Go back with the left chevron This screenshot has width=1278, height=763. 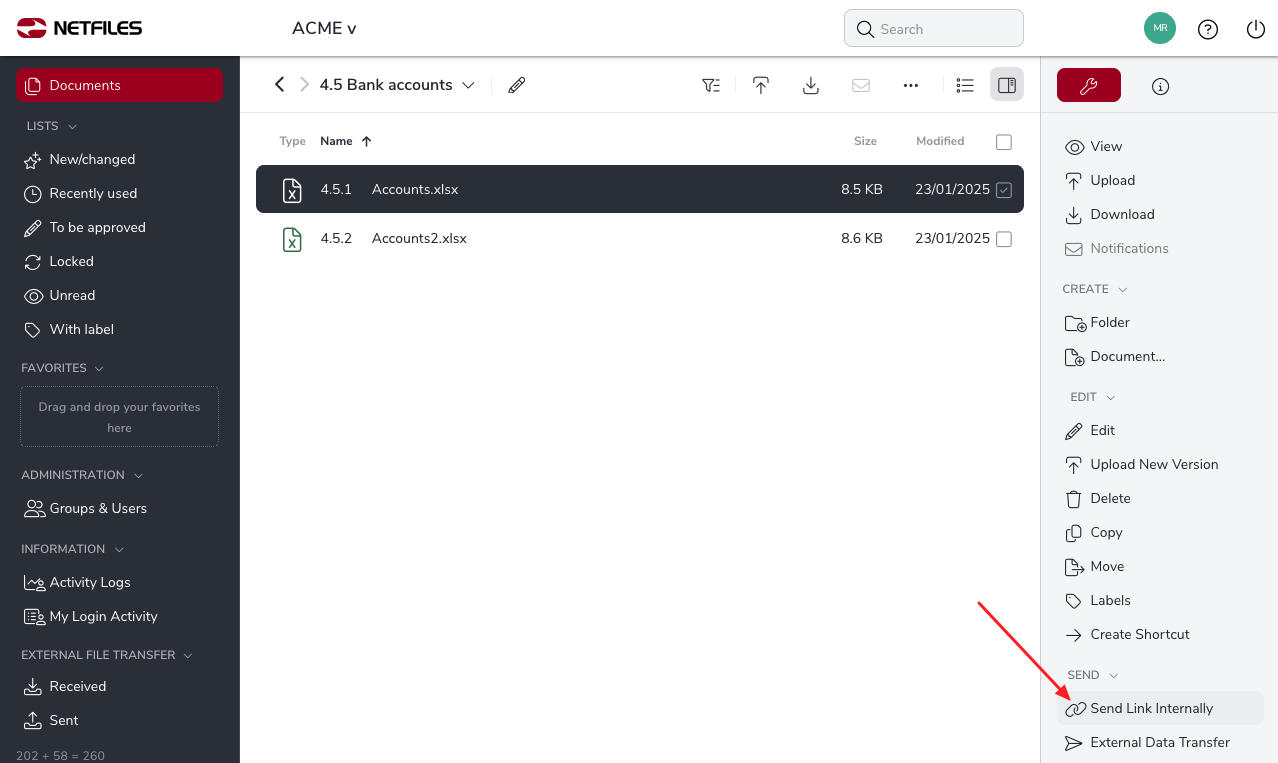coord(279,85)
